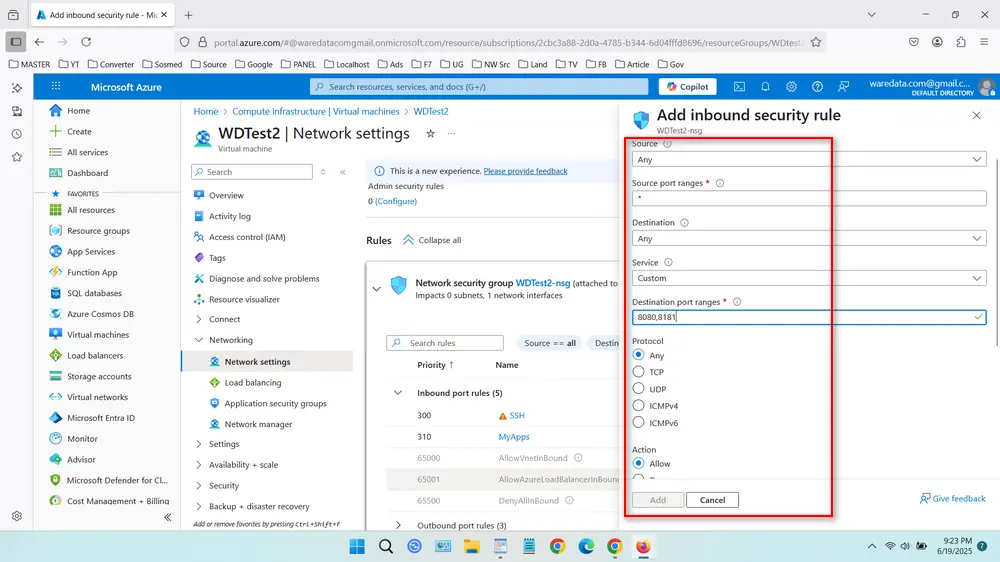This screenshot has width=1000, height=562.
Task: Expand Security menu section
Action: [x=198, y=485]
